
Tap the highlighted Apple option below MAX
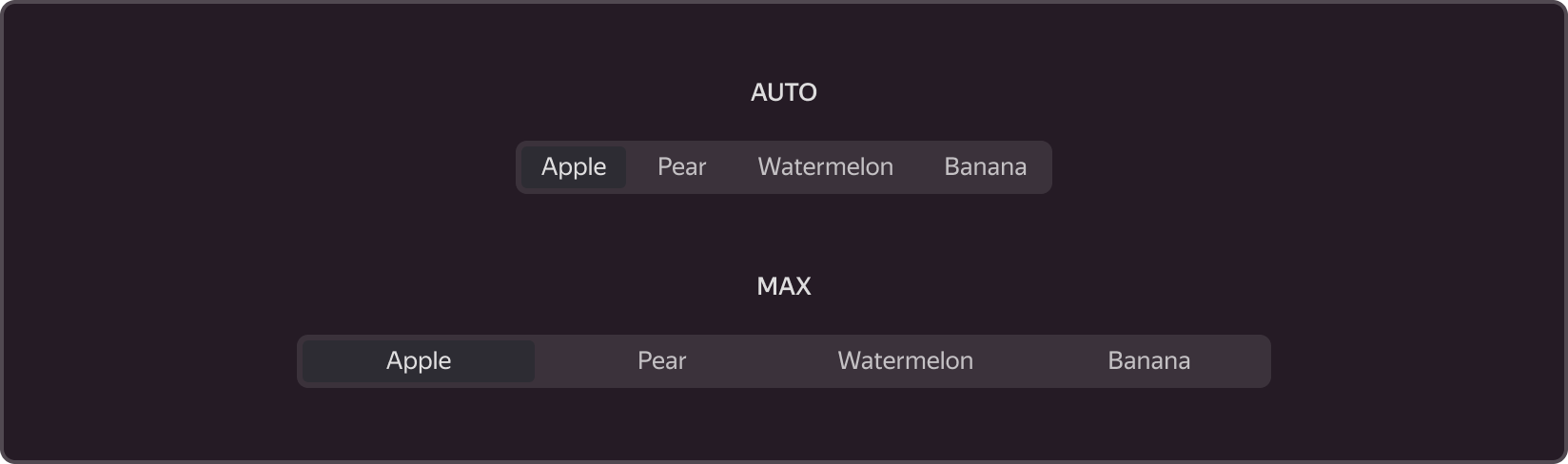419,361
